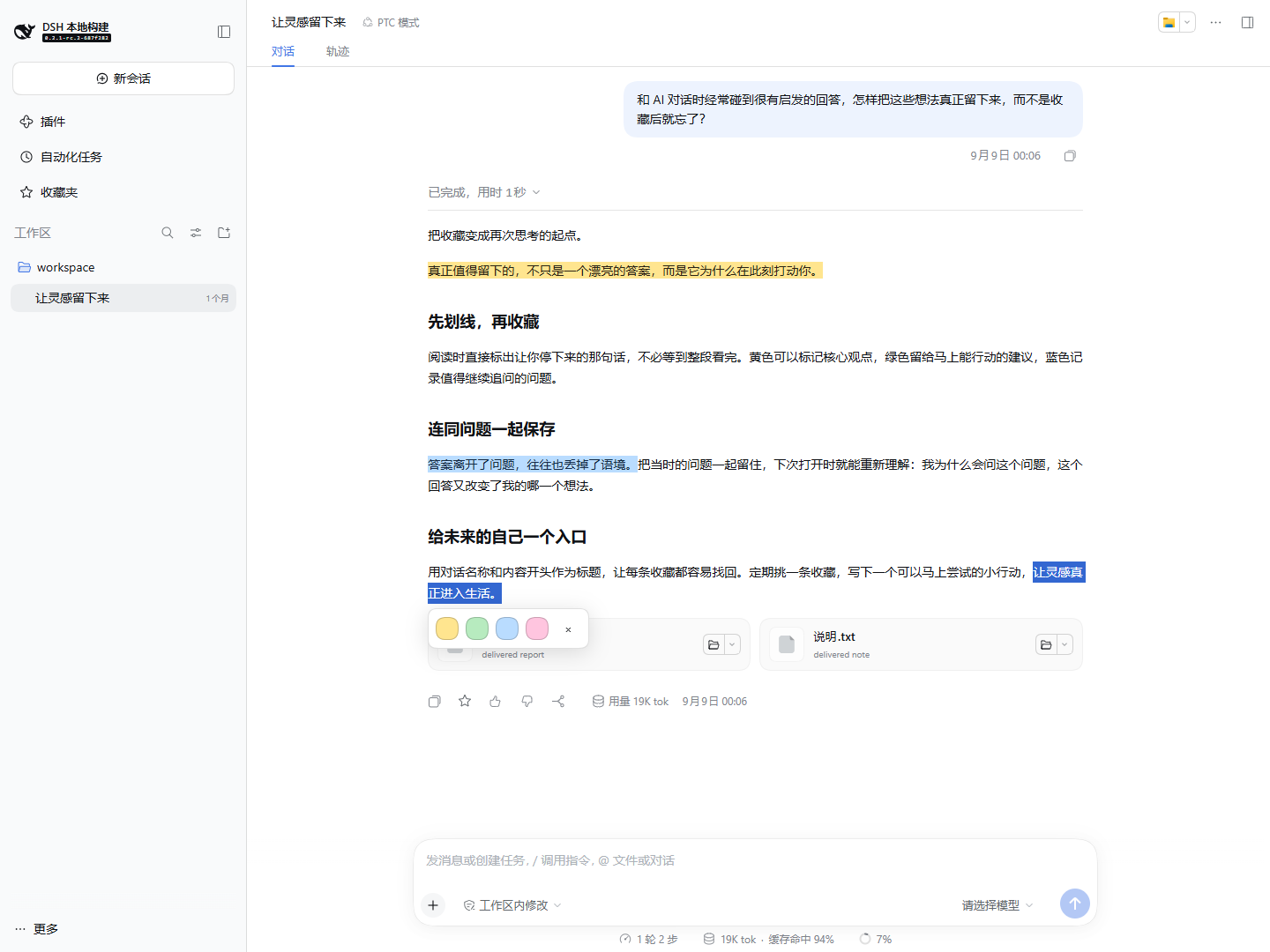Expand the 已完成，用时 1秒 details
The width and height of the screenshot is (1270, 952).
(484, 192)
